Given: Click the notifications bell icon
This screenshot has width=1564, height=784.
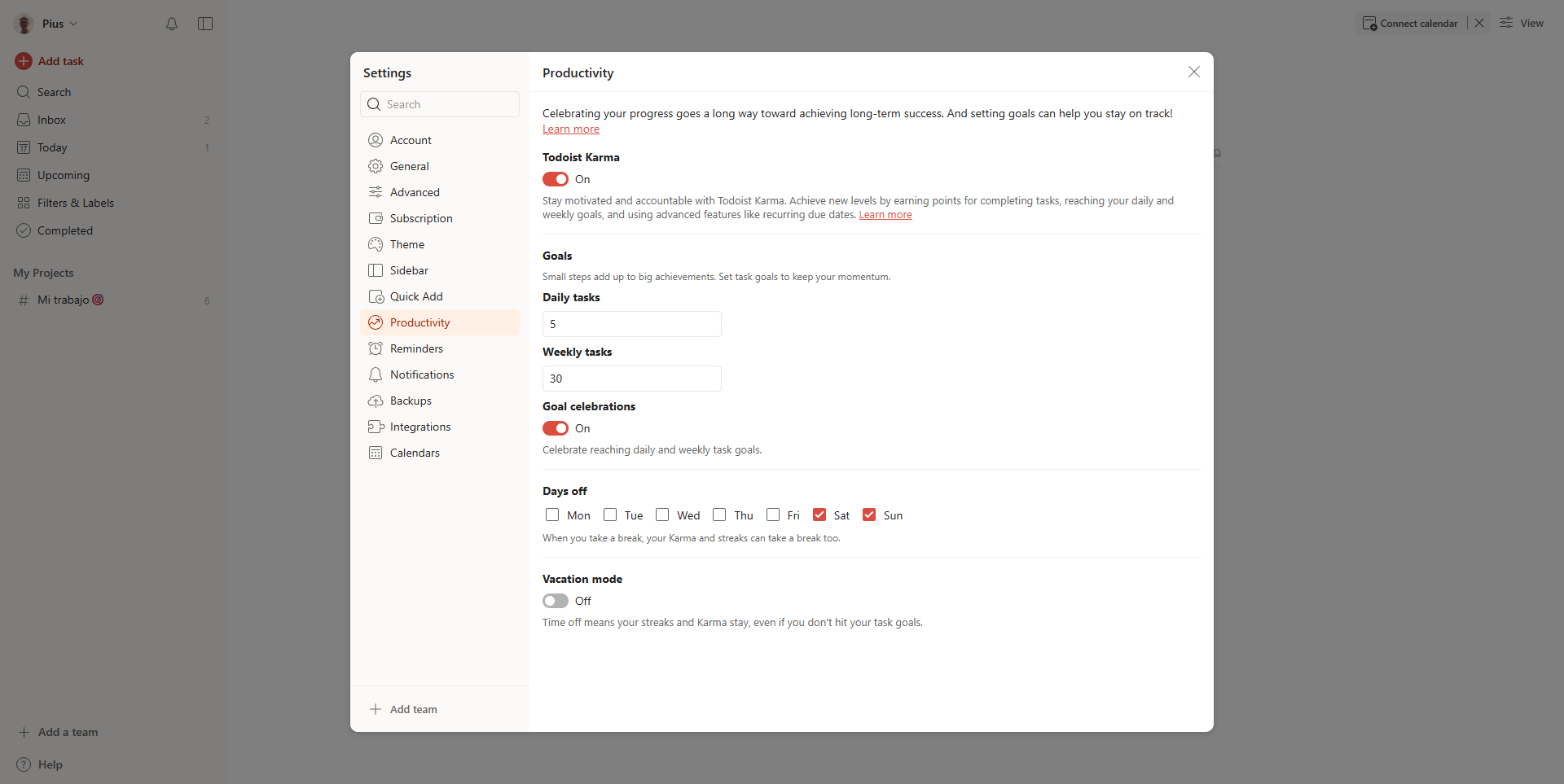Looking at the screenshot, I should (172, 24).
